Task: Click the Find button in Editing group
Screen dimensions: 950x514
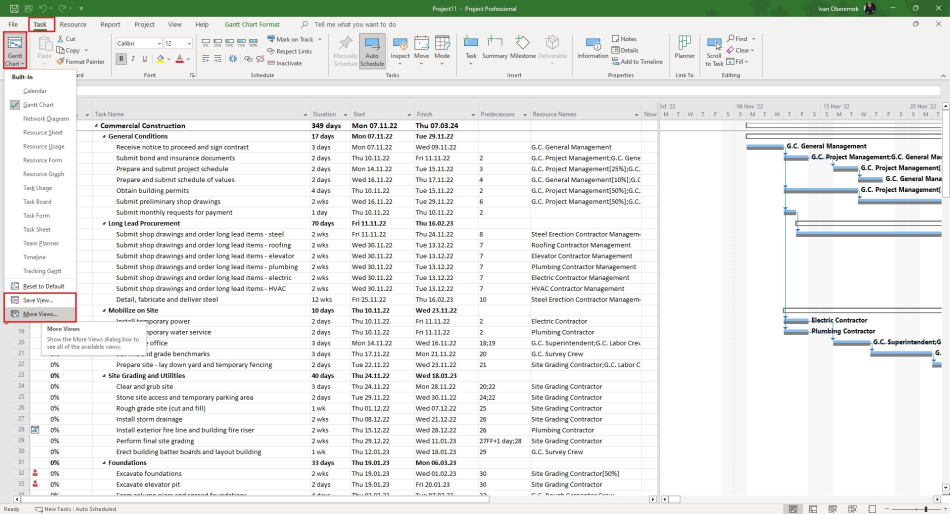Action: pyautogui.click(x=737, y=39)
